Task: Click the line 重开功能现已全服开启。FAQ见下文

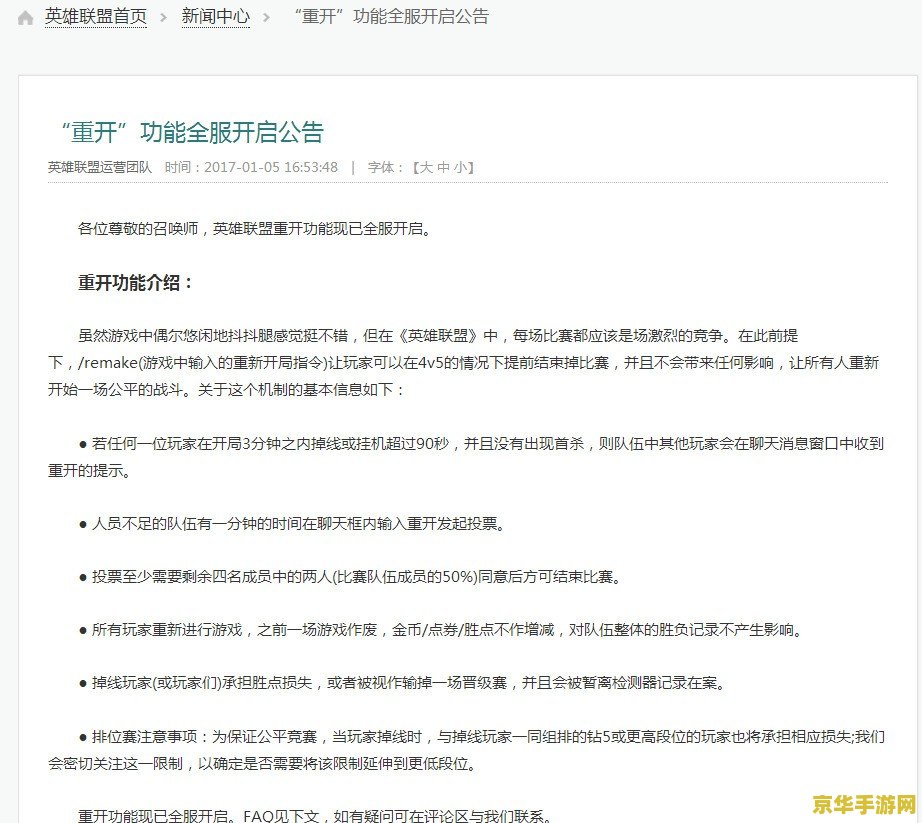Action: (315, 815)
